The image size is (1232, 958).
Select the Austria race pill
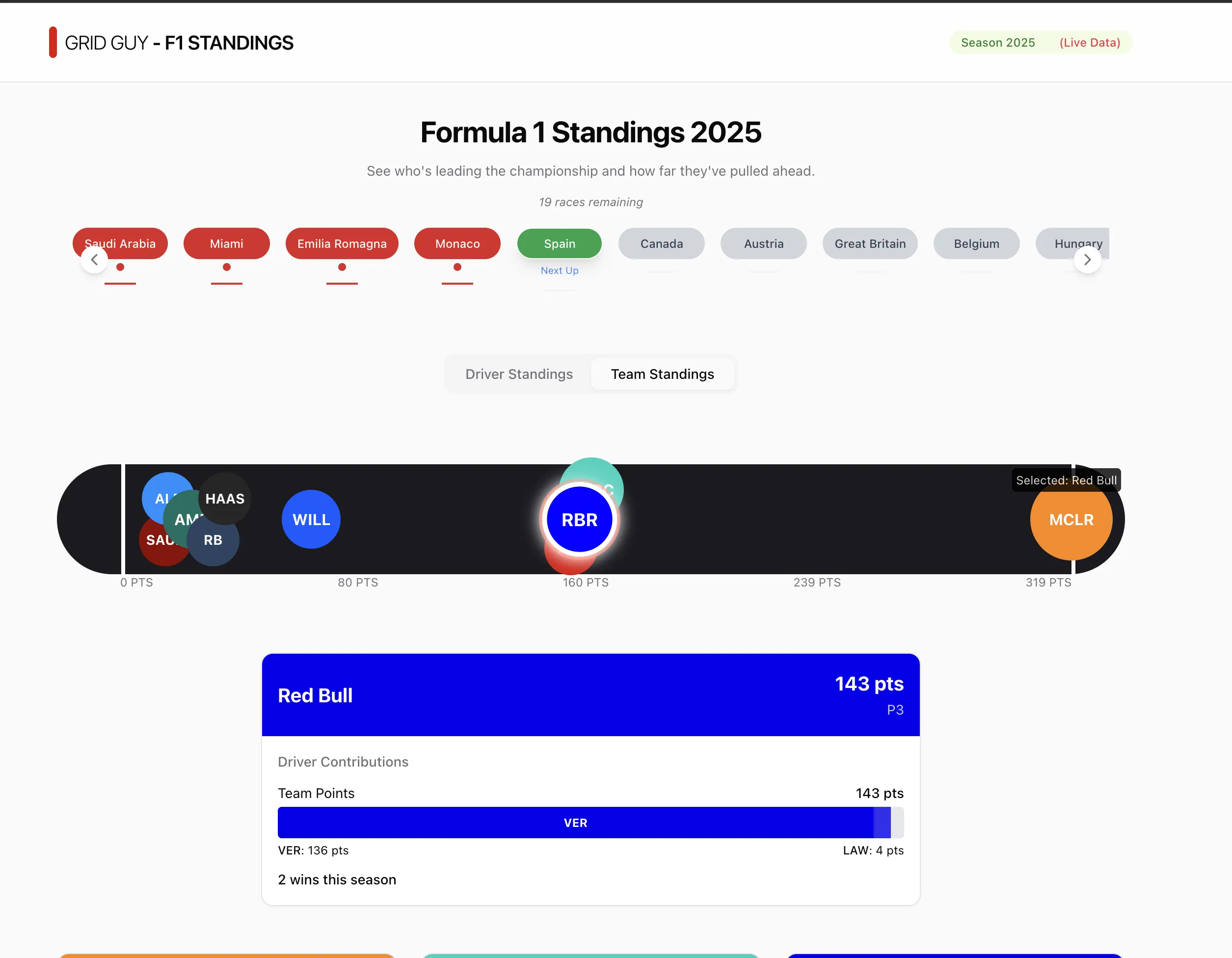[764, 244]
